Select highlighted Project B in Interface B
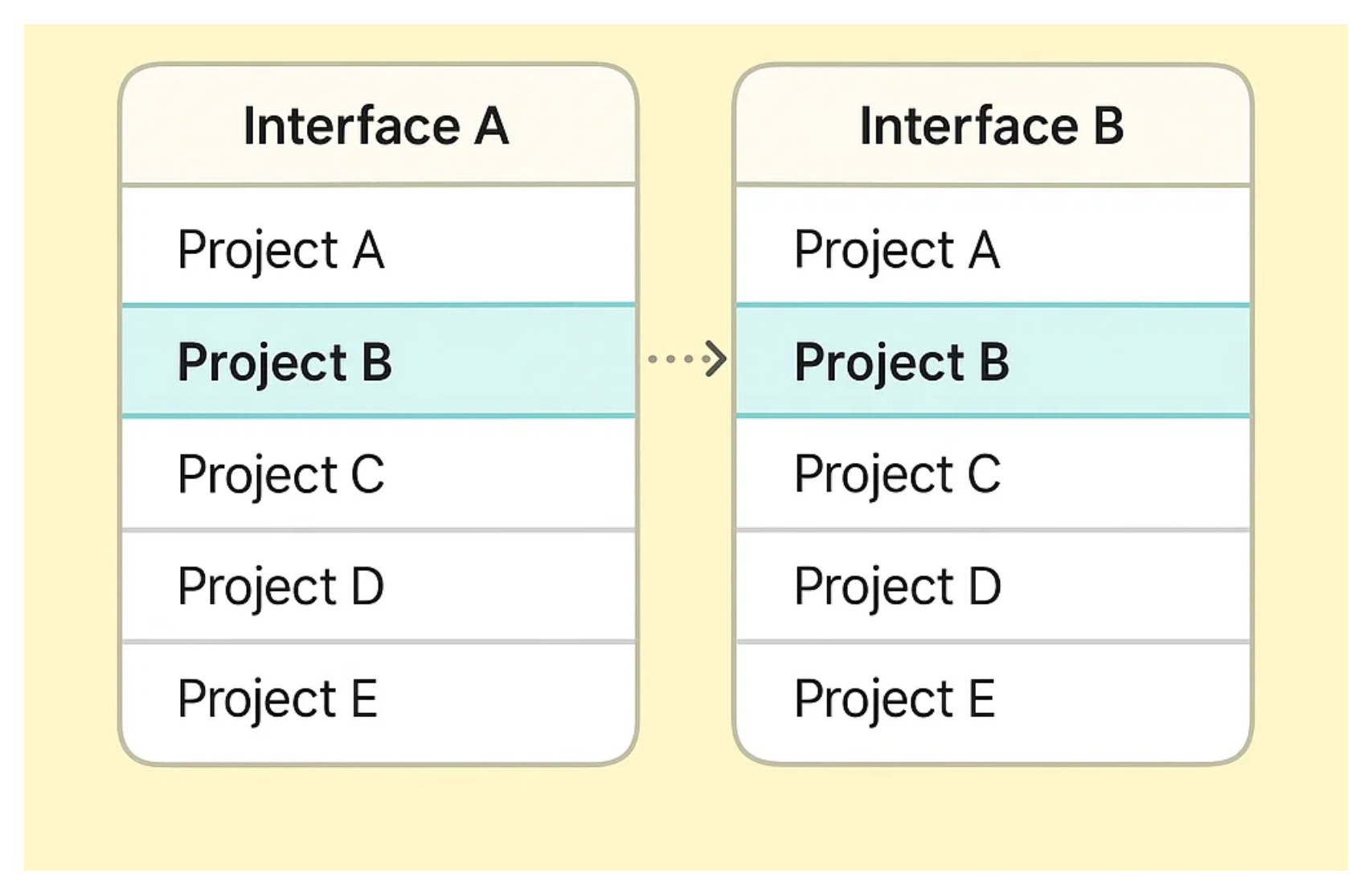Image resolution: width=1372 pixels, height=894 pixels. point(902,362)
